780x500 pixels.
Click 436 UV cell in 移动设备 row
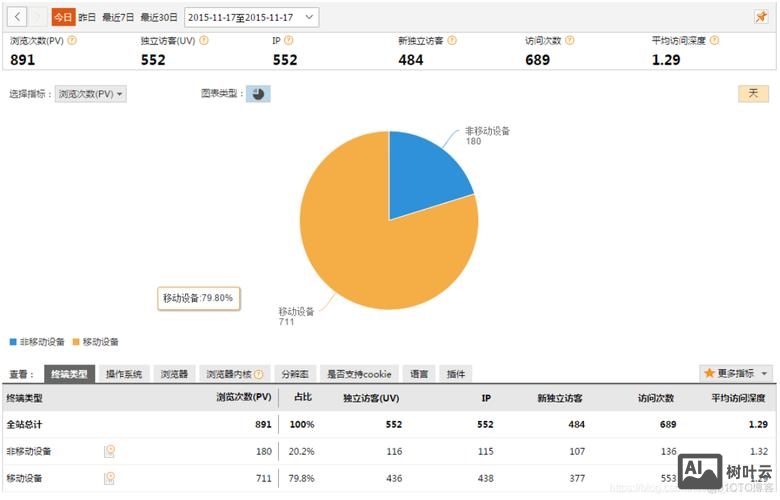point(394,478)
